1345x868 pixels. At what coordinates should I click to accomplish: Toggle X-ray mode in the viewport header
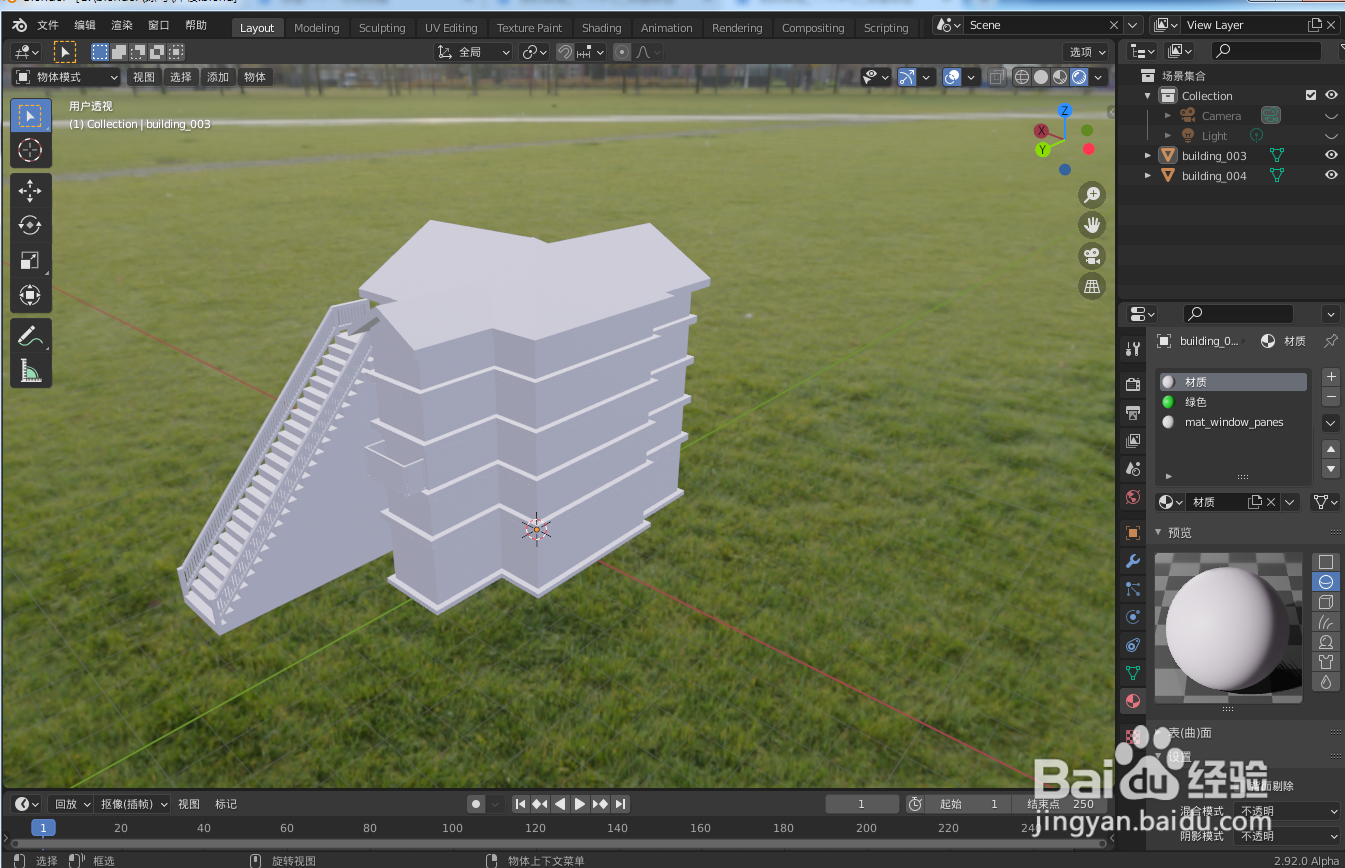996,76
